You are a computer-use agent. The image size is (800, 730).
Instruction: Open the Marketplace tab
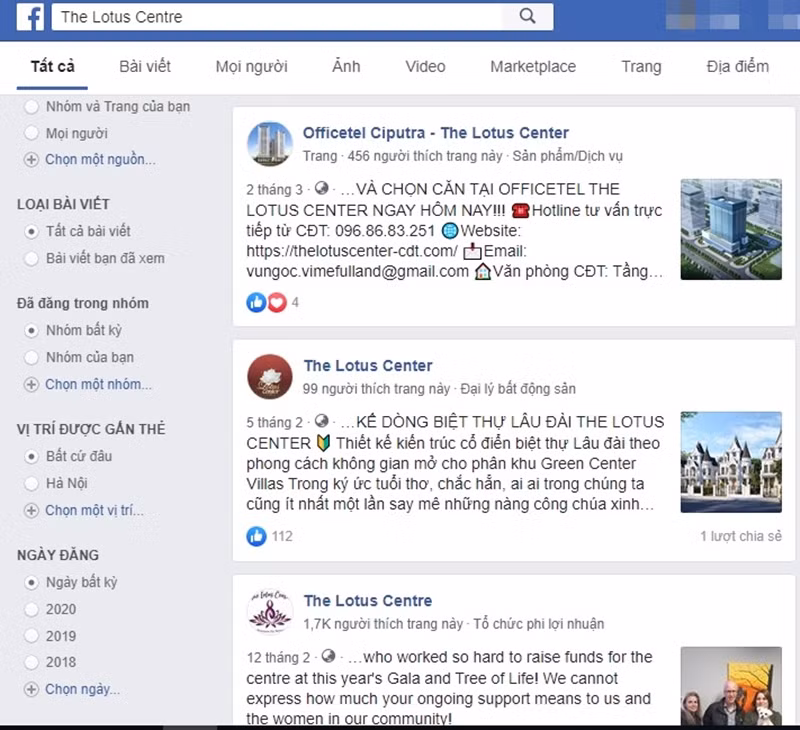(533, 66)
